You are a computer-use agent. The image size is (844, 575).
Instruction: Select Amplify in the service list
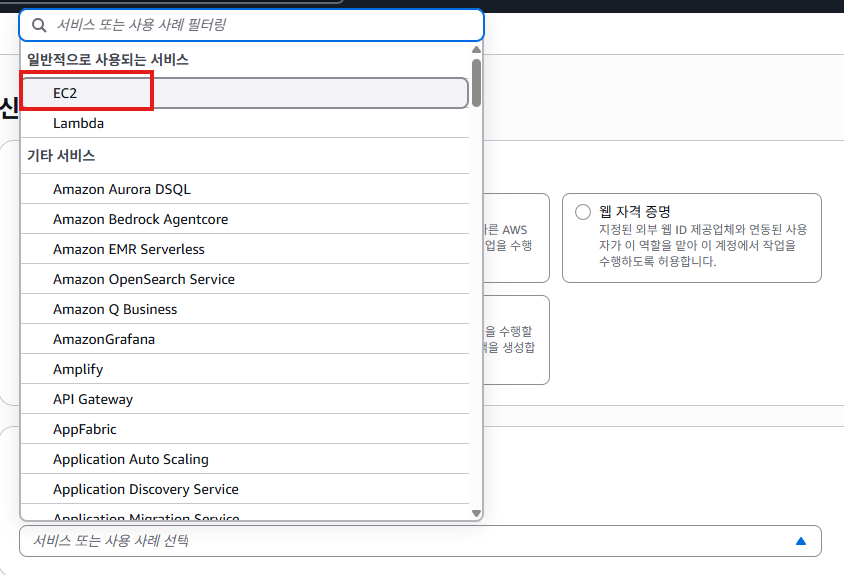coord(244,369)
